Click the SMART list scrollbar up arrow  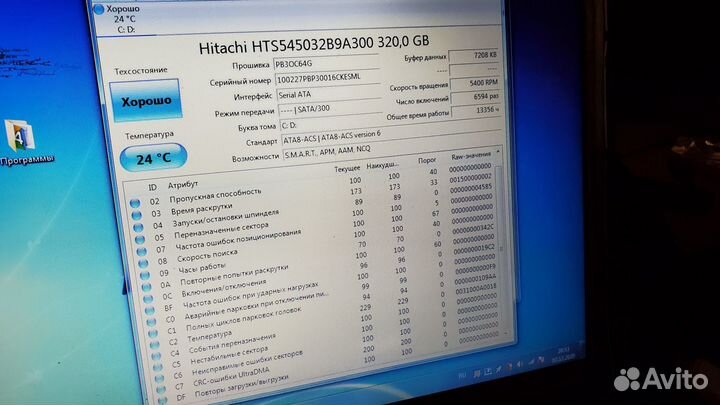click(498, 152)
